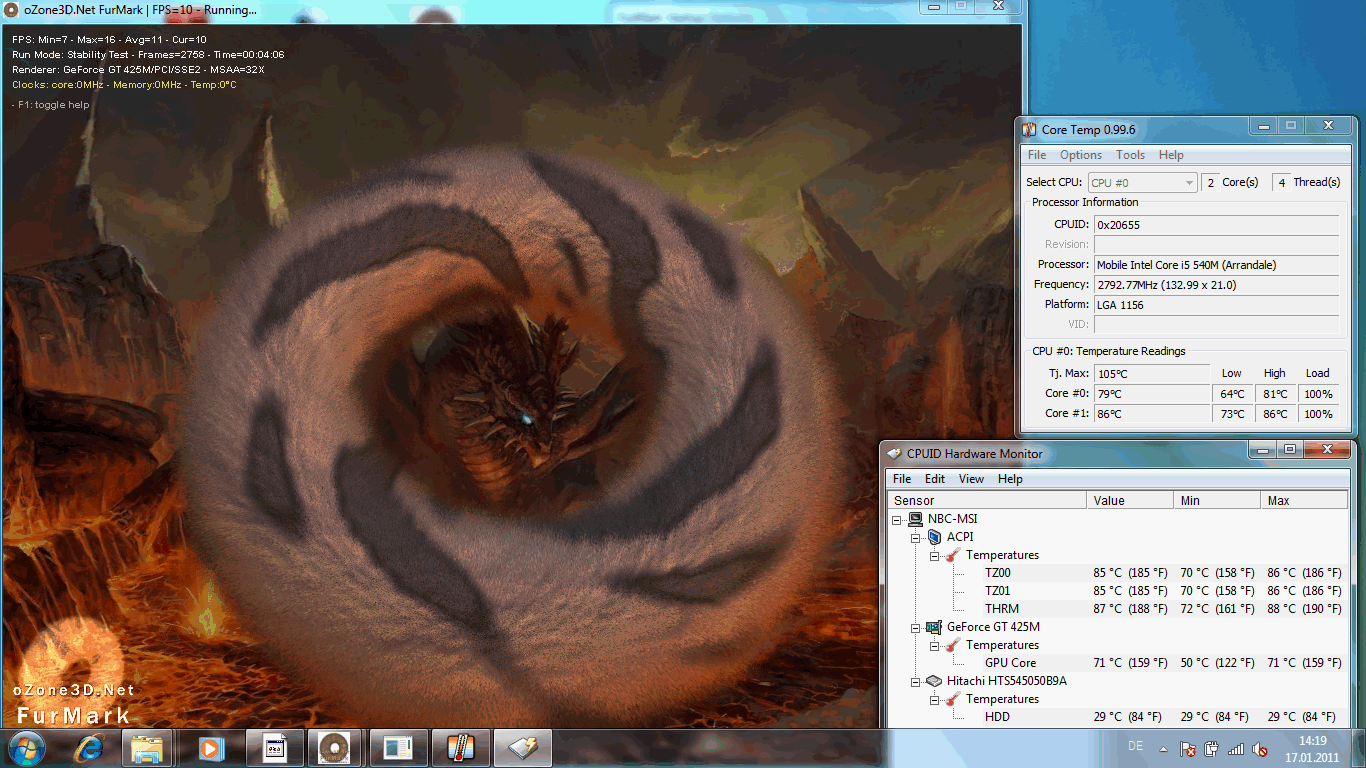Viewport: 1366px width, 768px height.
Task: Click the Hitachi hard drive icon
Action: 934,681
